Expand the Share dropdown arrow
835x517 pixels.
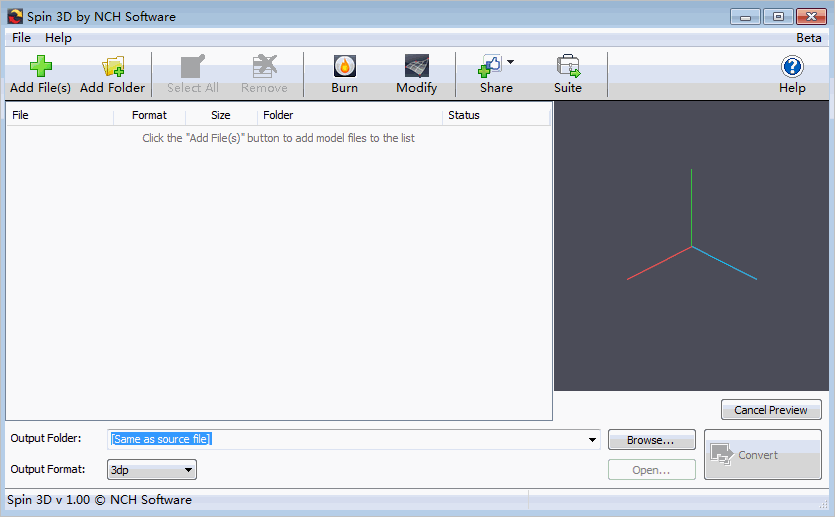tap(510, 62)
